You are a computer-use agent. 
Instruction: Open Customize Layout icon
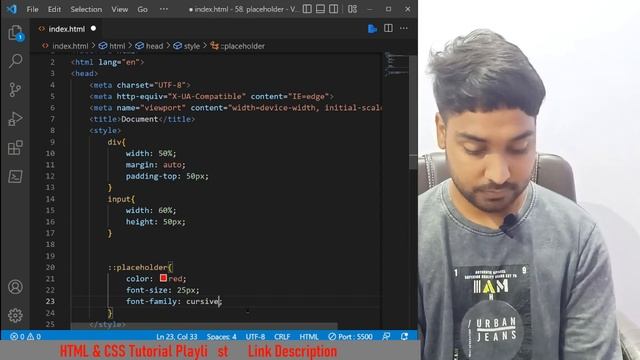pos(353,9)
